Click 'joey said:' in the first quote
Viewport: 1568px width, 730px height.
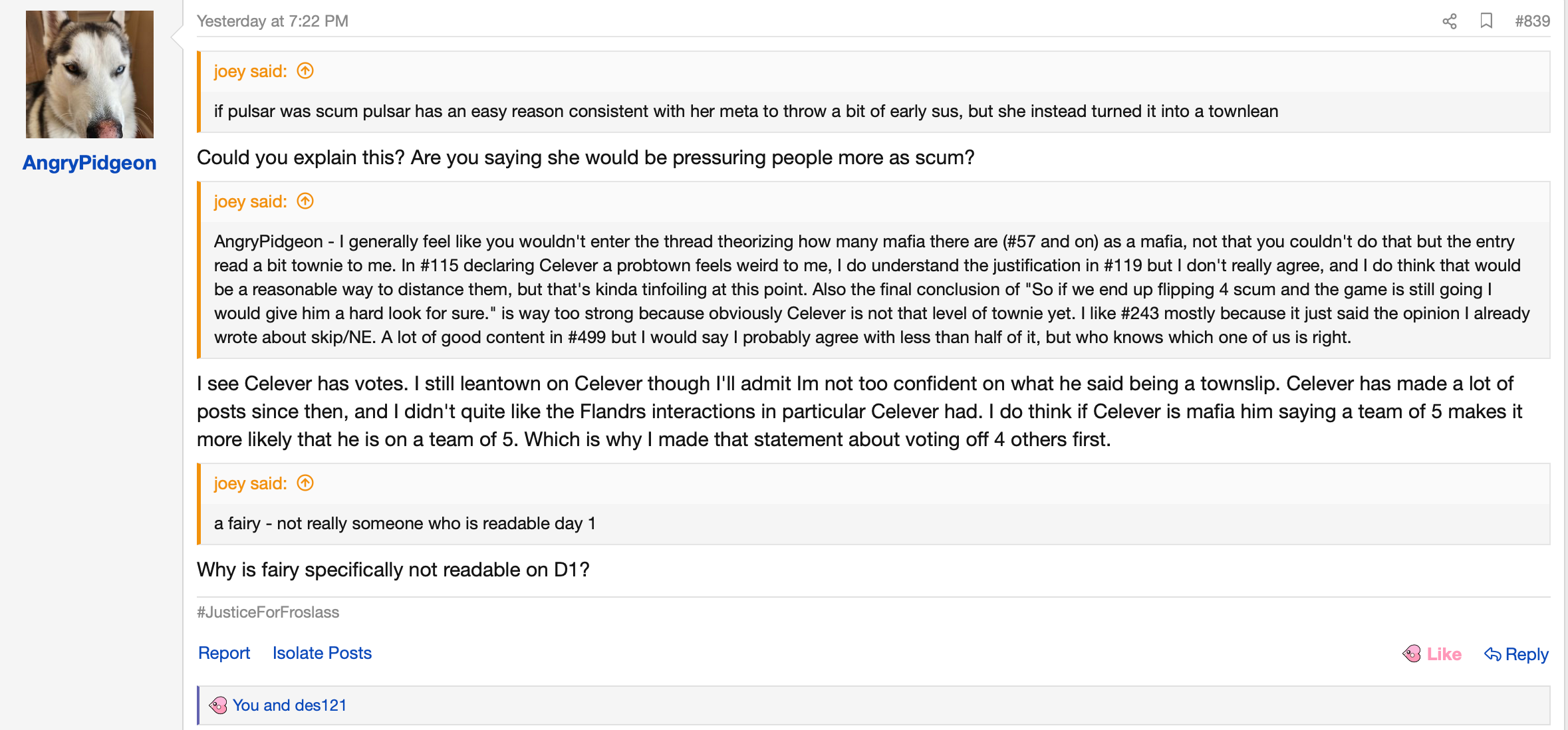[x=250, y=71]
